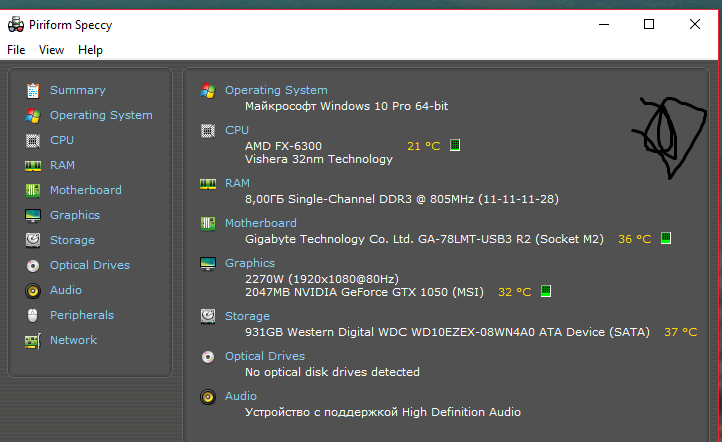Open the Help menu
Image resolution: width=722 pixels, height=442 pixels.
(90, 50)
